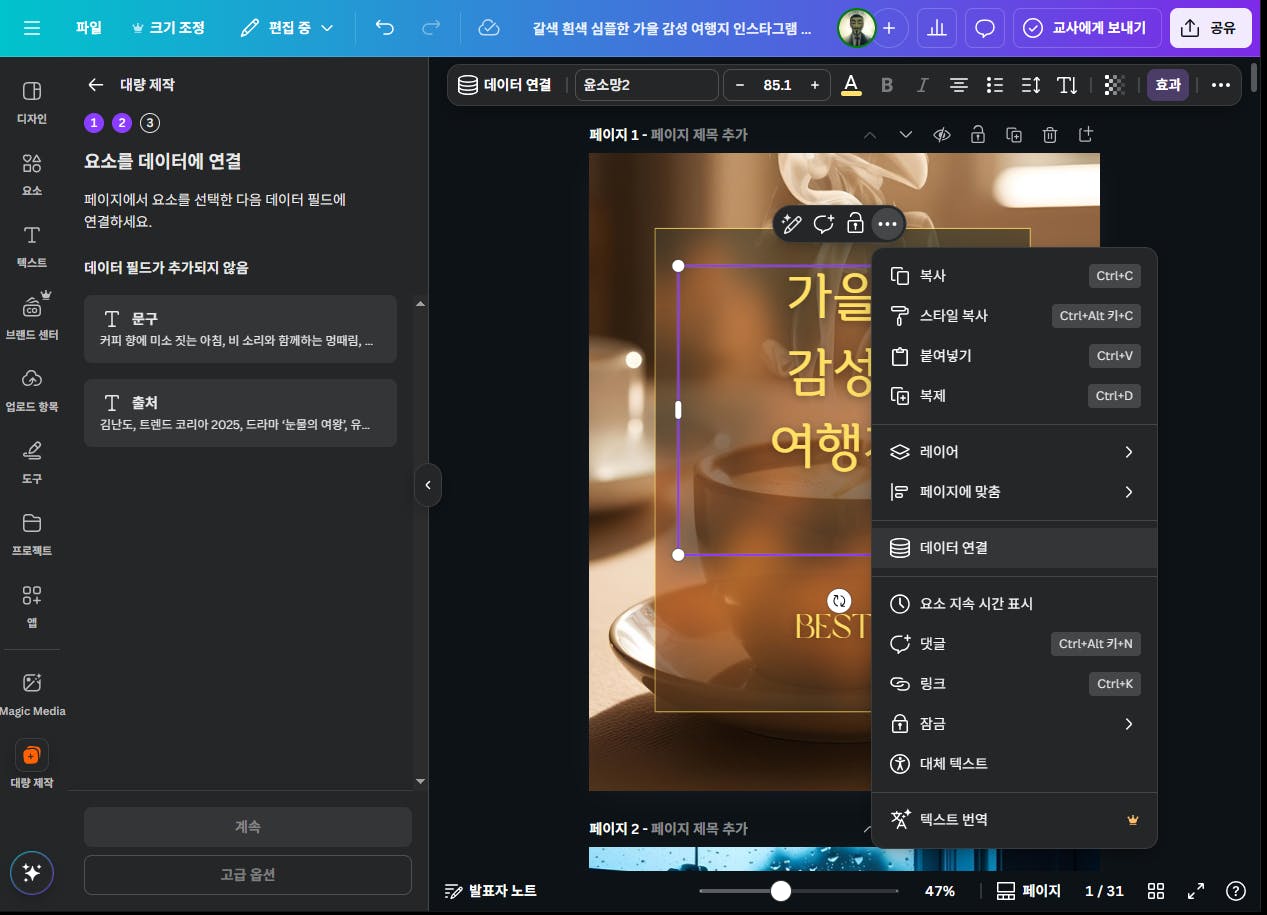Open transparency checkerboard control
This screenshot has width=1267, height=915.
(1114, 85)
